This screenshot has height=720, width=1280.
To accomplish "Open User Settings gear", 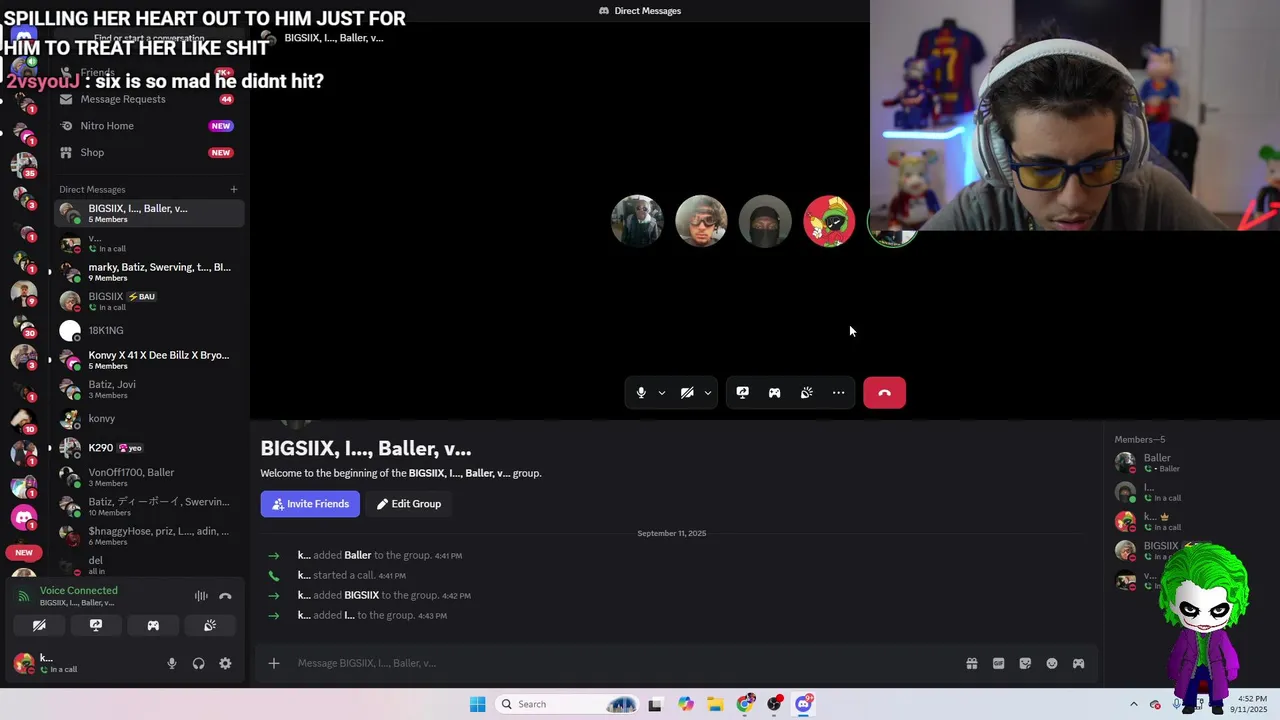I will [x=225, y=663].
